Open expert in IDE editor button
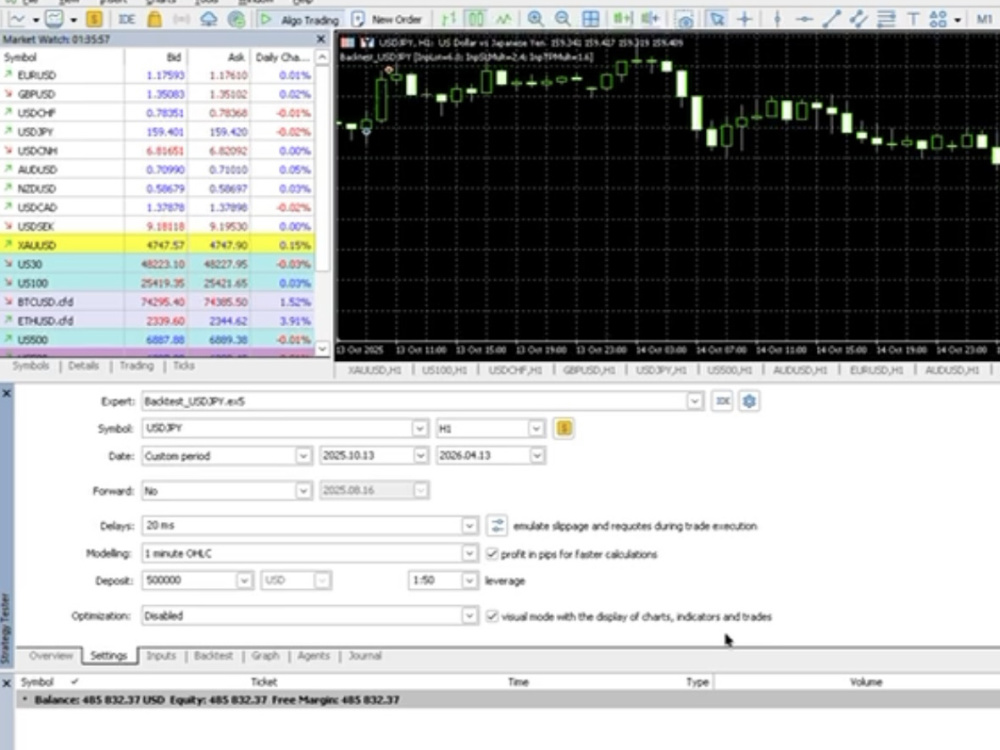This screenshot has height=750, width=1000. click(722, 401)
